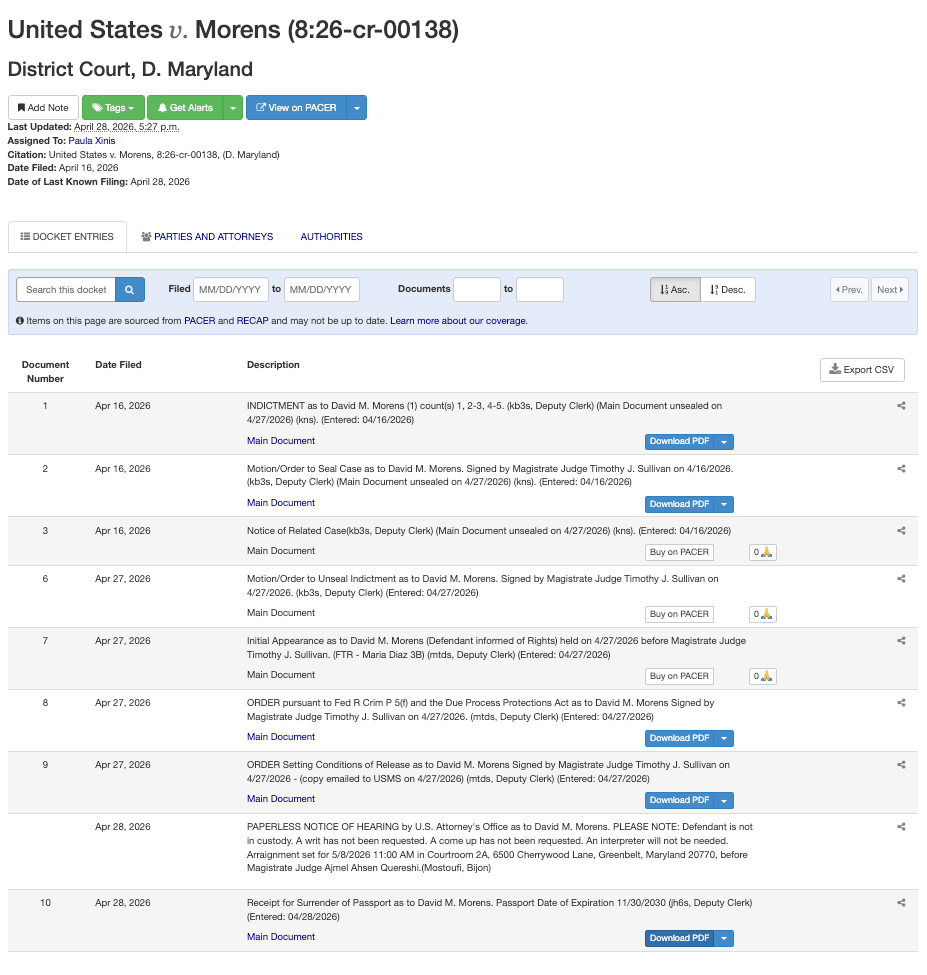This screenshot has width=927, height=975.
Task: Switch to Parties and Attorneys tab
Action: (207, 237)
